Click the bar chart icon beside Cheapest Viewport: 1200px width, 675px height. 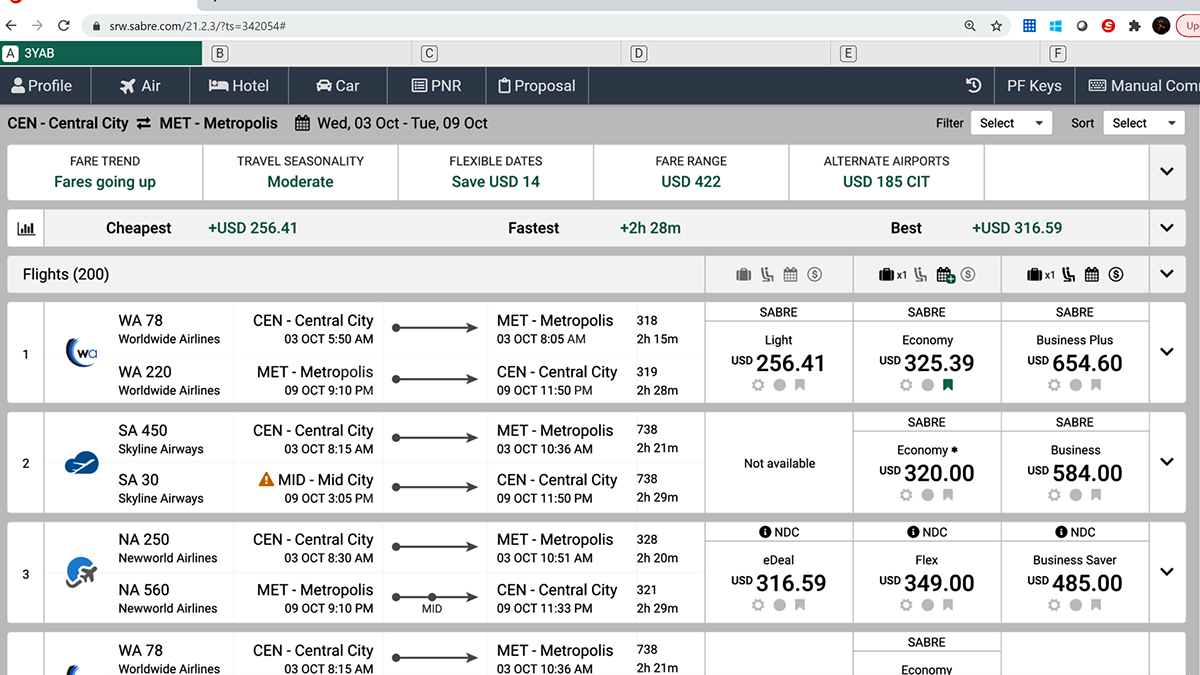tap(26, 228)
